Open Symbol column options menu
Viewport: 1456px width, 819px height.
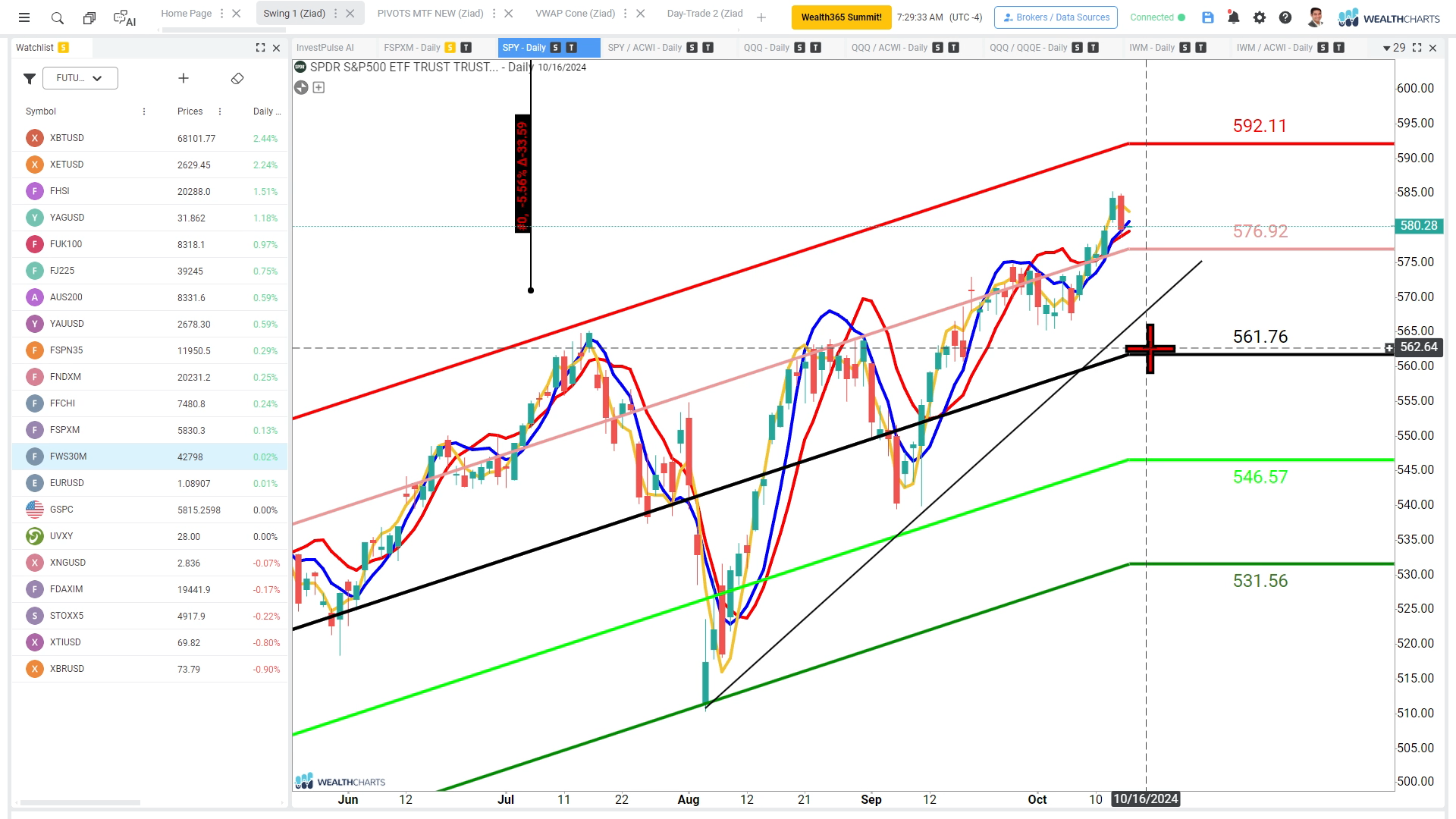point(144,111)
